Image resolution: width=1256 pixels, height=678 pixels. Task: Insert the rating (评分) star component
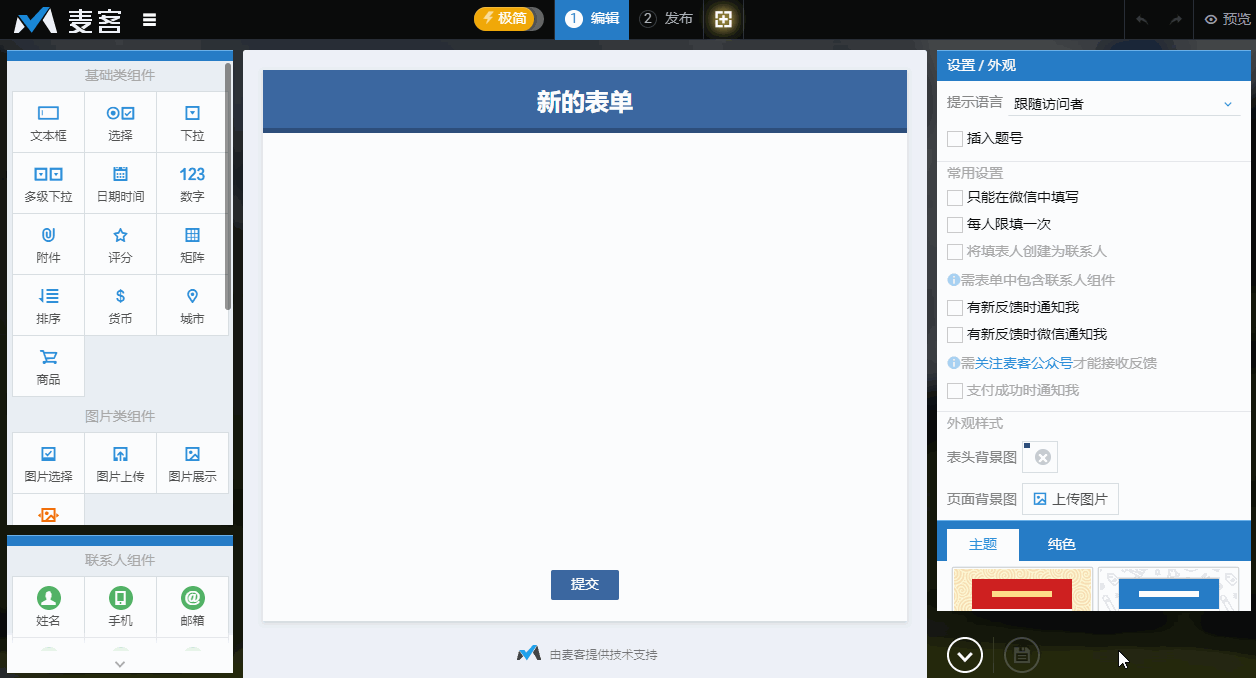(120, 245)
